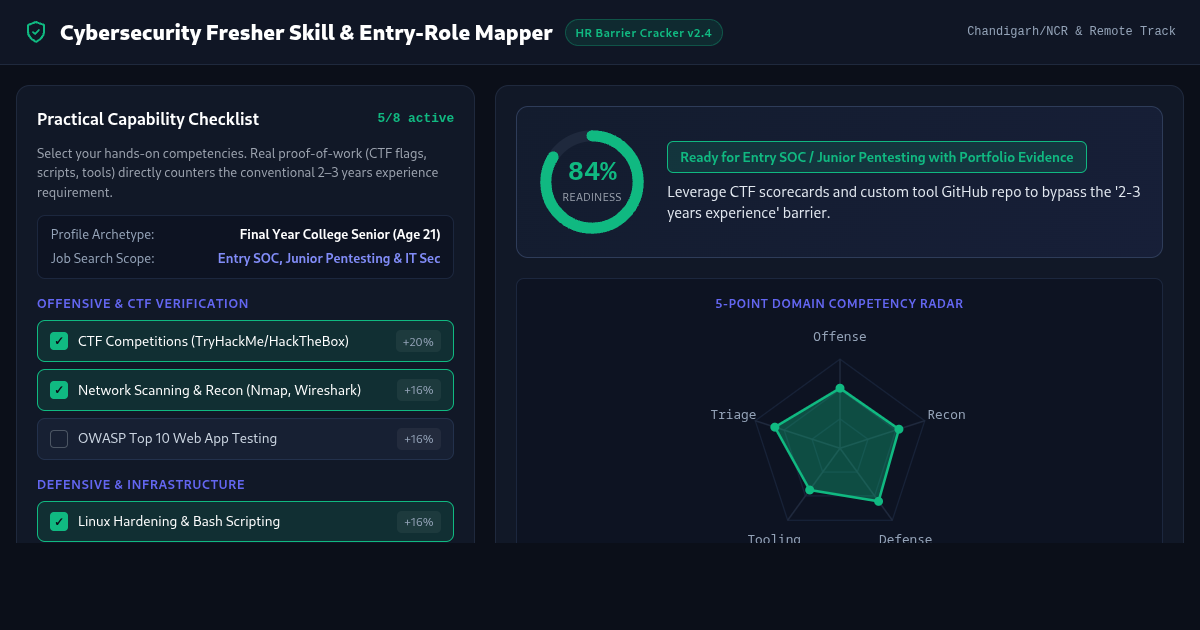1200x630 pixels.
Task: Click the HR Barrier Cracker v2.4 badge
Action: [644, 33]
